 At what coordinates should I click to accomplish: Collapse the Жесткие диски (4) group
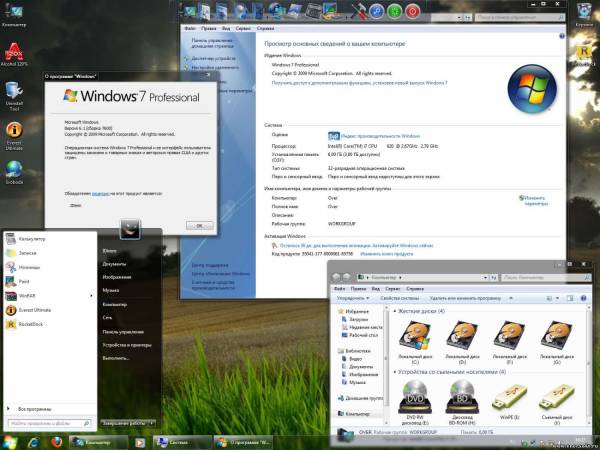[x=395, y=311]
